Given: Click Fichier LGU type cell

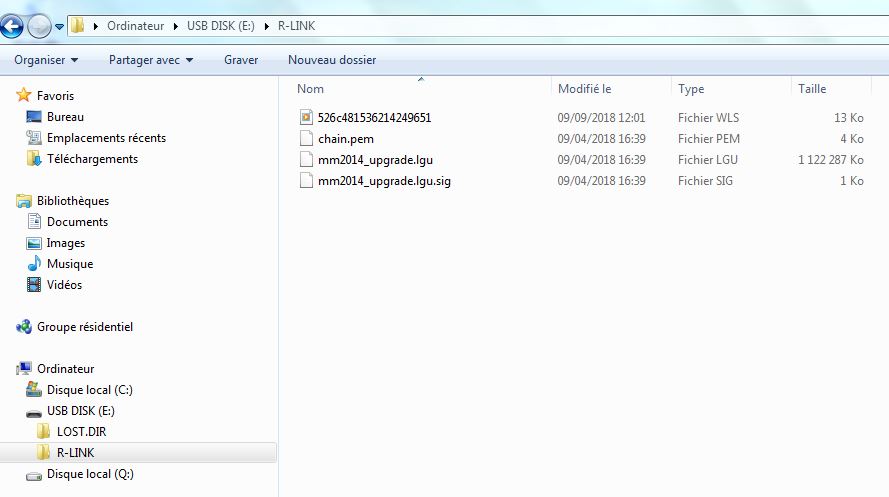Looking at the screenshot, I should click(708, 160).
